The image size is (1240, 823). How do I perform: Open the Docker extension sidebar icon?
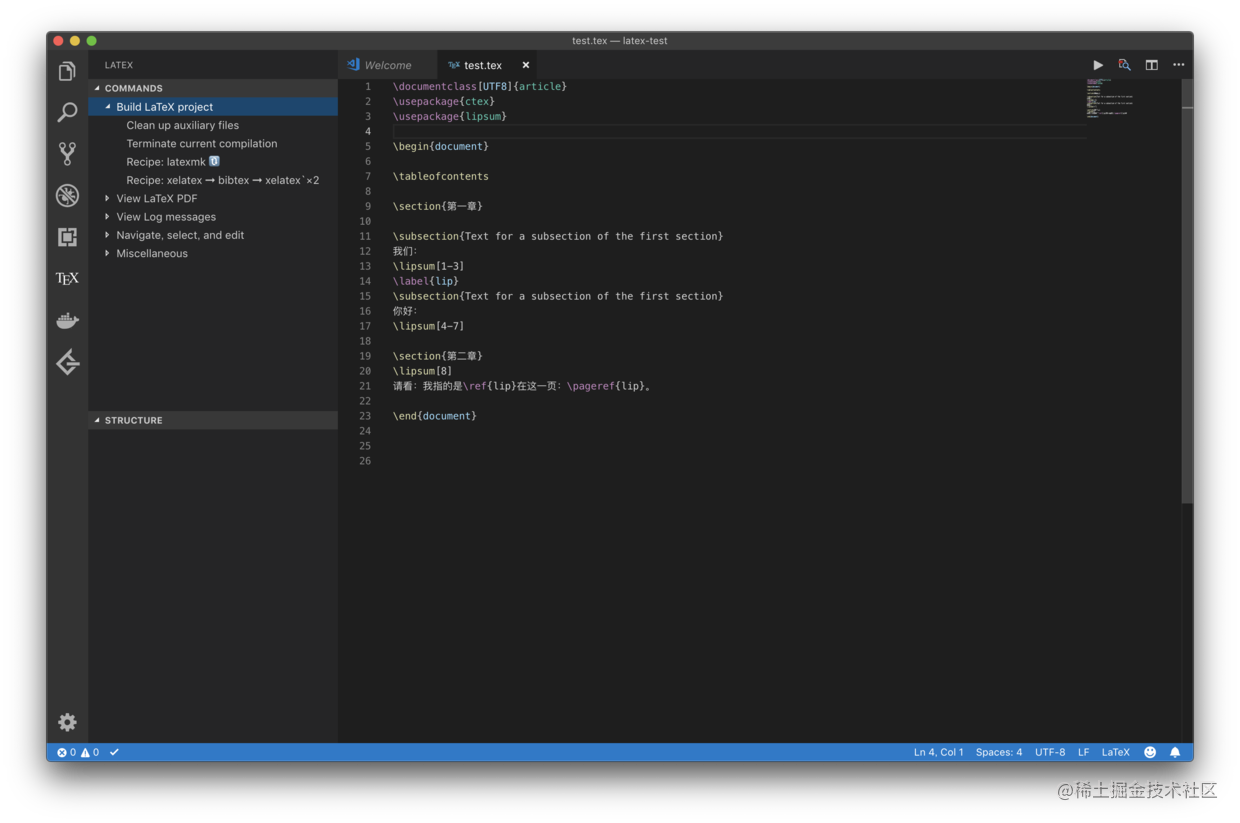pos(67,320)
